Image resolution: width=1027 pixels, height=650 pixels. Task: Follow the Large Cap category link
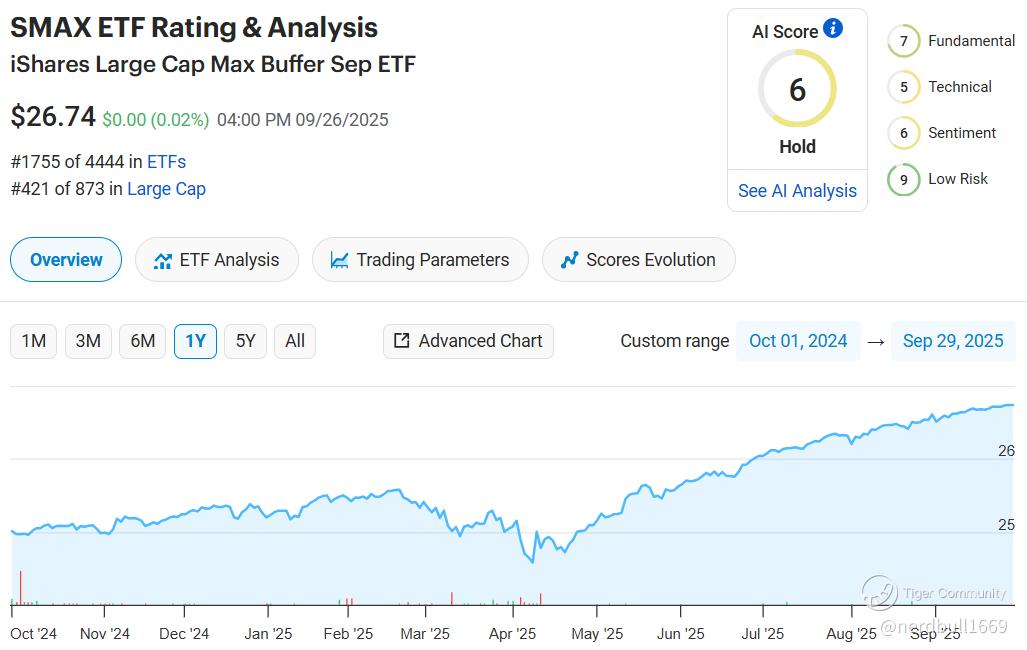tap(166, 189)
